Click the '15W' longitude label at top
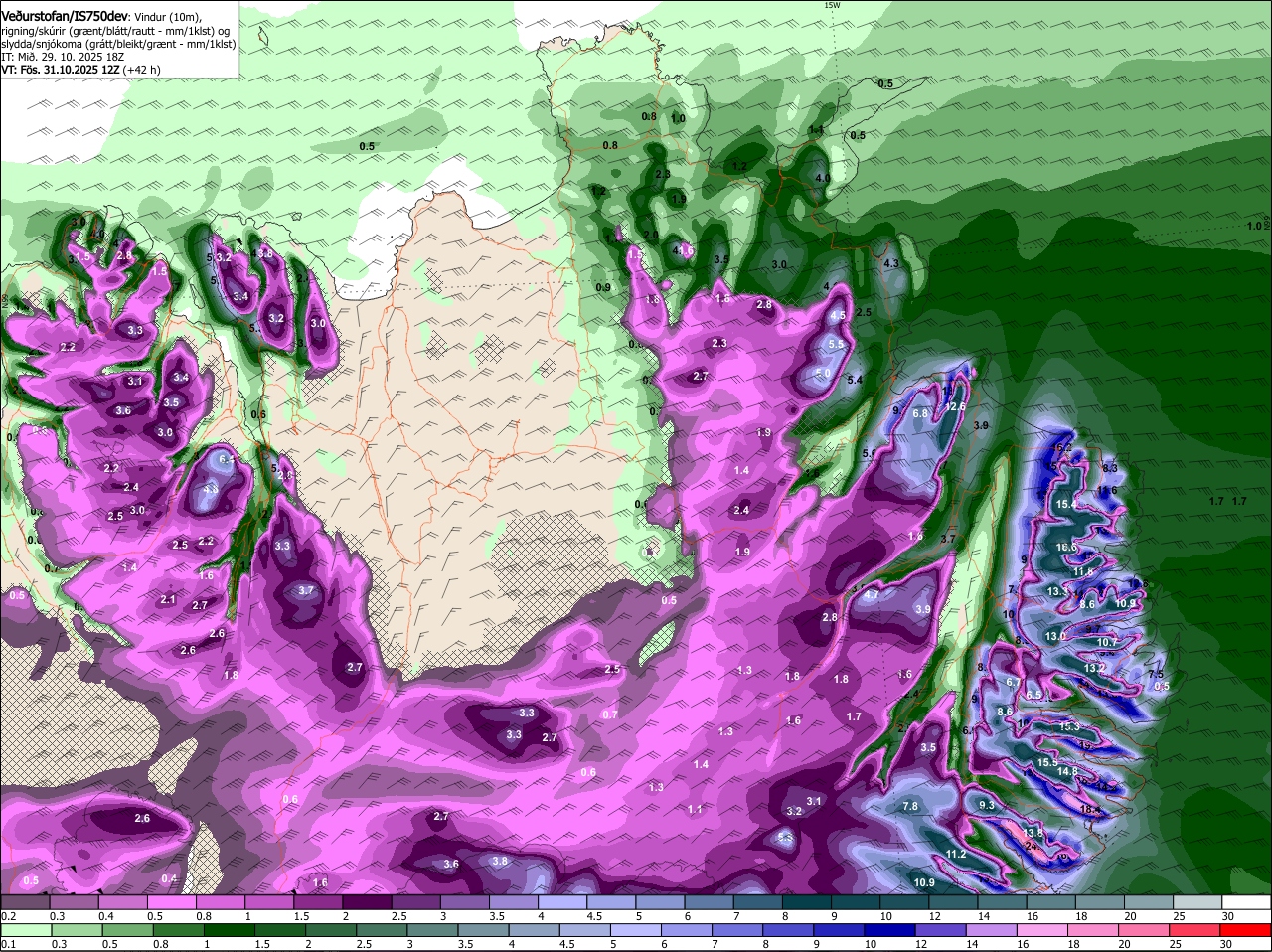Image resolution: width=1272 pixels, height=952 pixels. (x=832, y=5)
